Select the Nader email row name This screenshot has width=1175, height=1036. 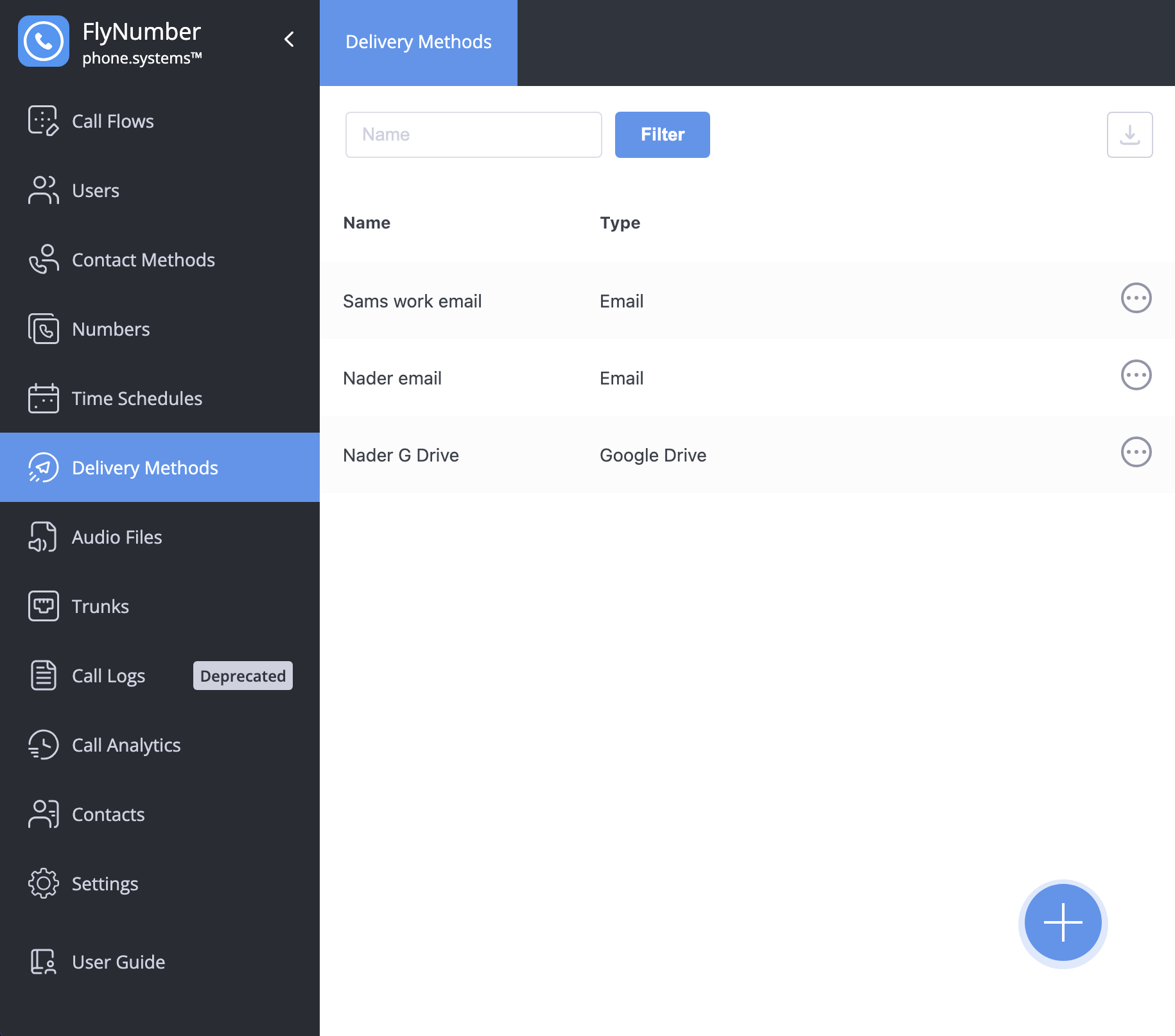392,378
